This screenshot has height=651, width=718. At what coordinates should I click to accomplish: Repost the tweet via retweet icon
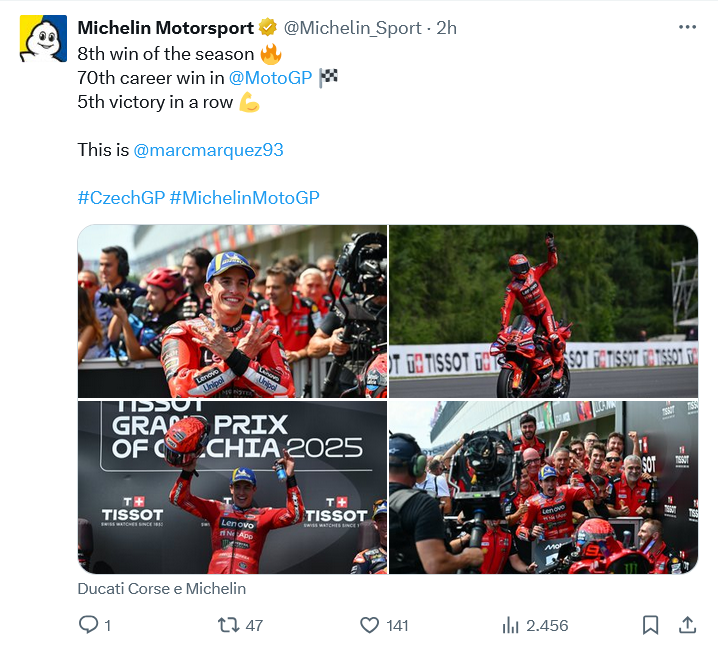228,625
